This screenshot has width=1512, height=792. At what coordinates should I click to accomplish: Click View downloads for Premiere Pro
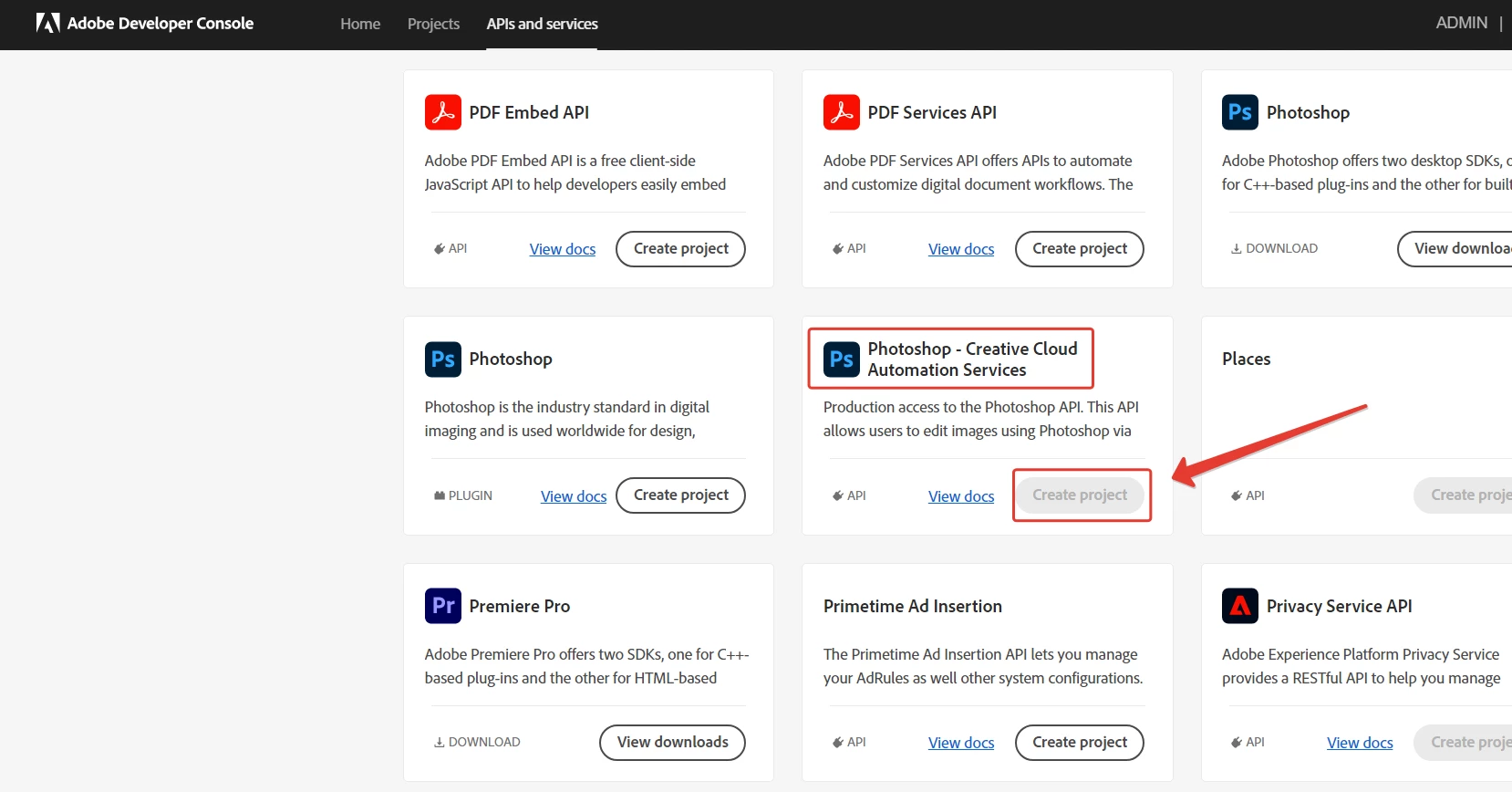672,743
